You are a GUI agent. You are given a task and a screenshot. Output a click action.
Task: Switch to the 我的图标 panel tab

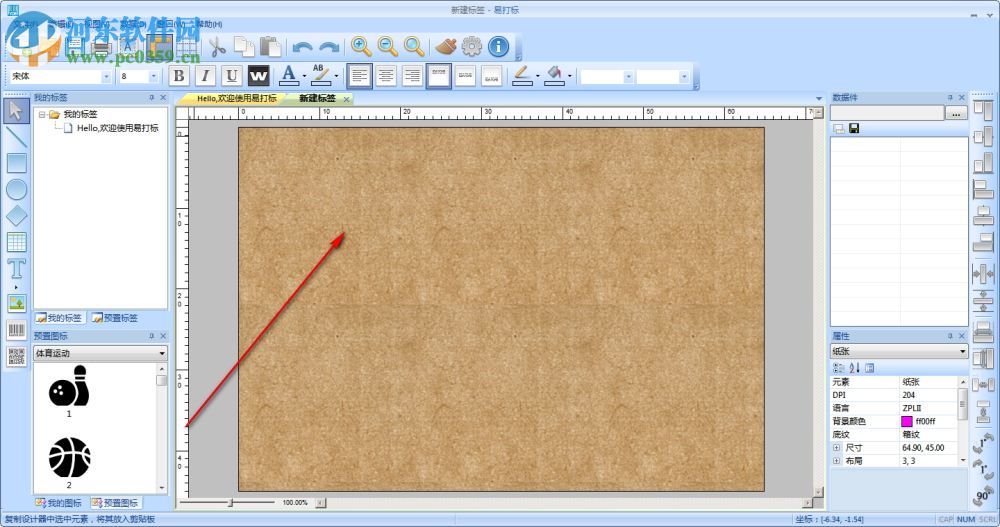(x=59, y=503)
